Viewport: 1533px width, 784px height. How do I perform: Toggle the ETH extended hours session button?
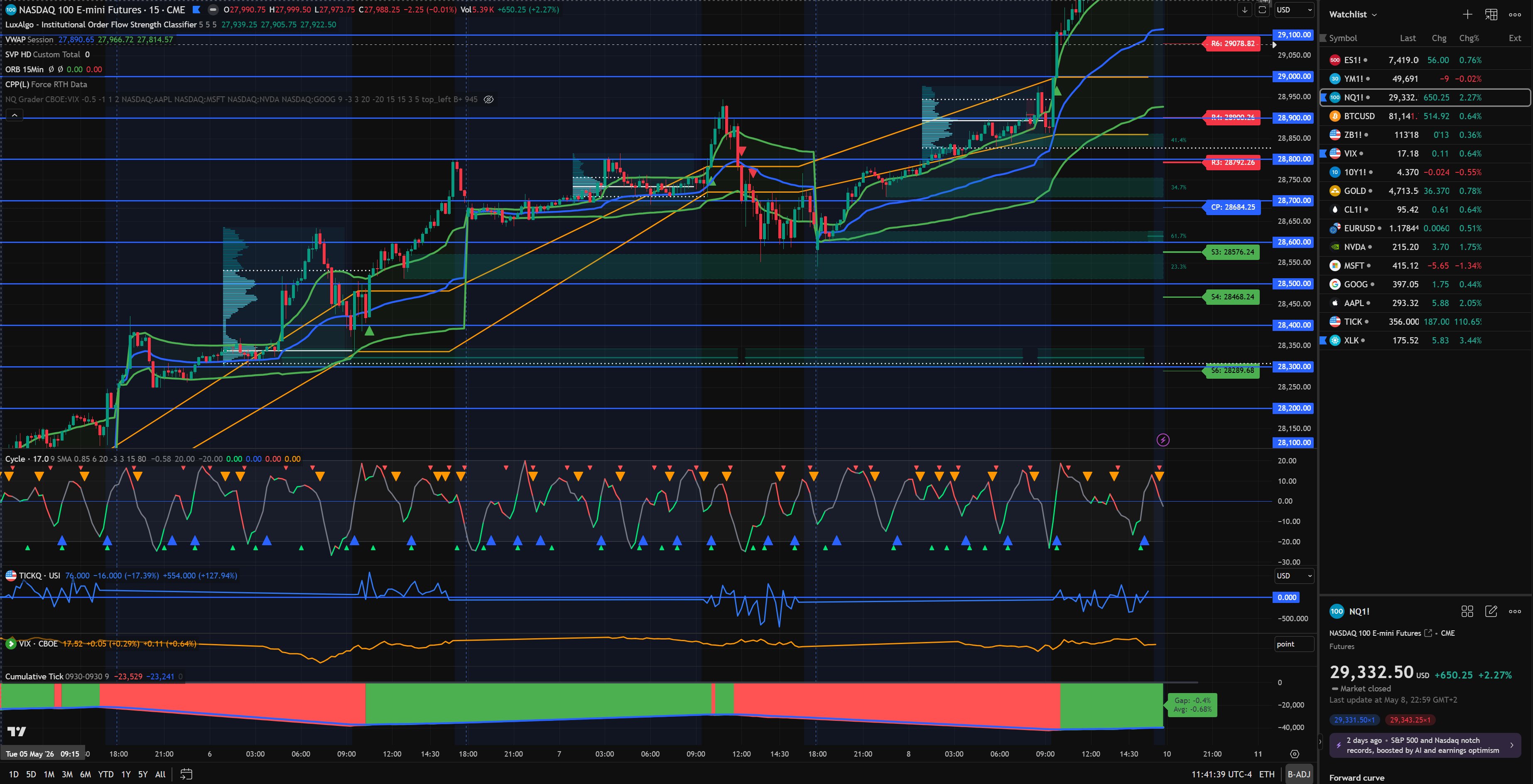pyautogui.click(x=1266, y=774)
